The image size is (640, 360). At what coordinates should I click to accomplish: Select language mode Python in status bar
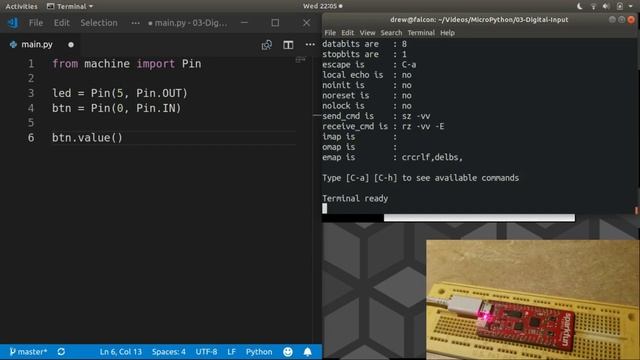(x=259, y=351)
